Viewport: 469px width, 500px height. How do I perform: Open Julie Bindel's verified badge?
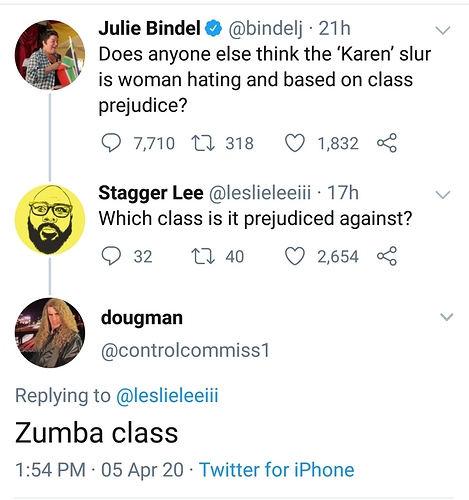coord(213,28)
